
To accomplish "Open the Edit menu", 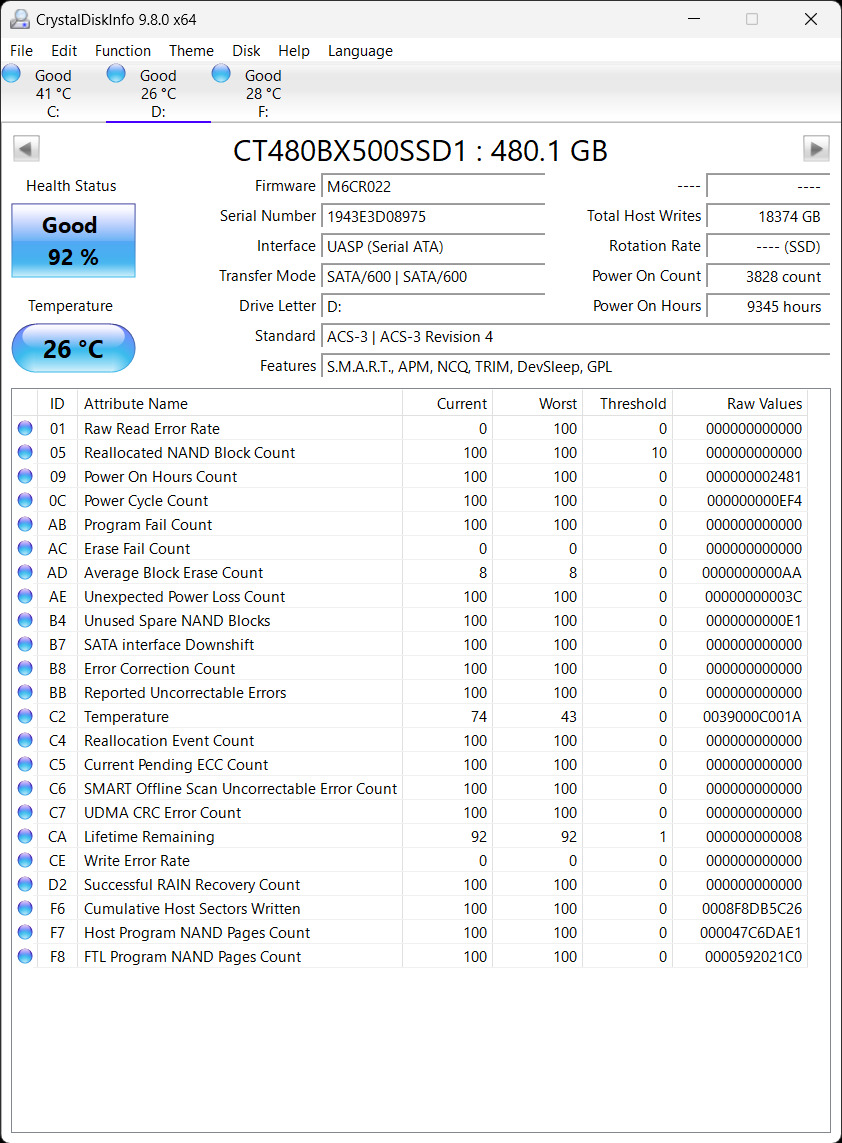I will pos(64,51).
